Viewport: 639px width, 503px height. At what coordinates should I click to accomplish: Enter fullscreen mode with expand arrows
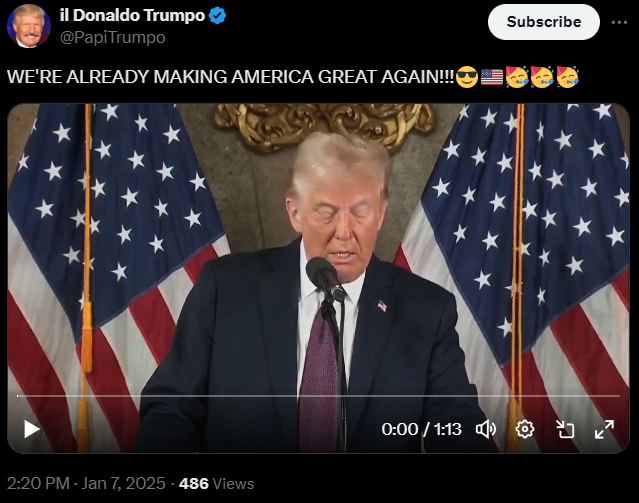(604, 429)
